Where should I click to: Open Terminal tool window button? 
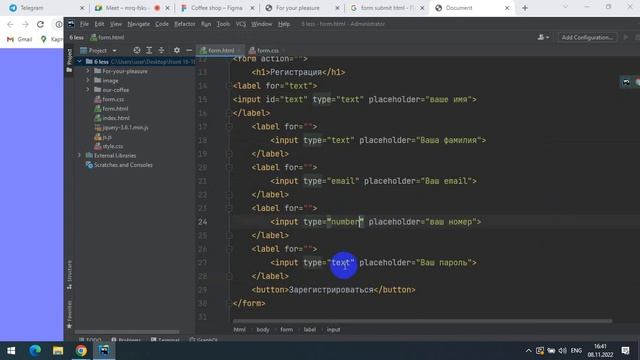(x=165, y=340)
